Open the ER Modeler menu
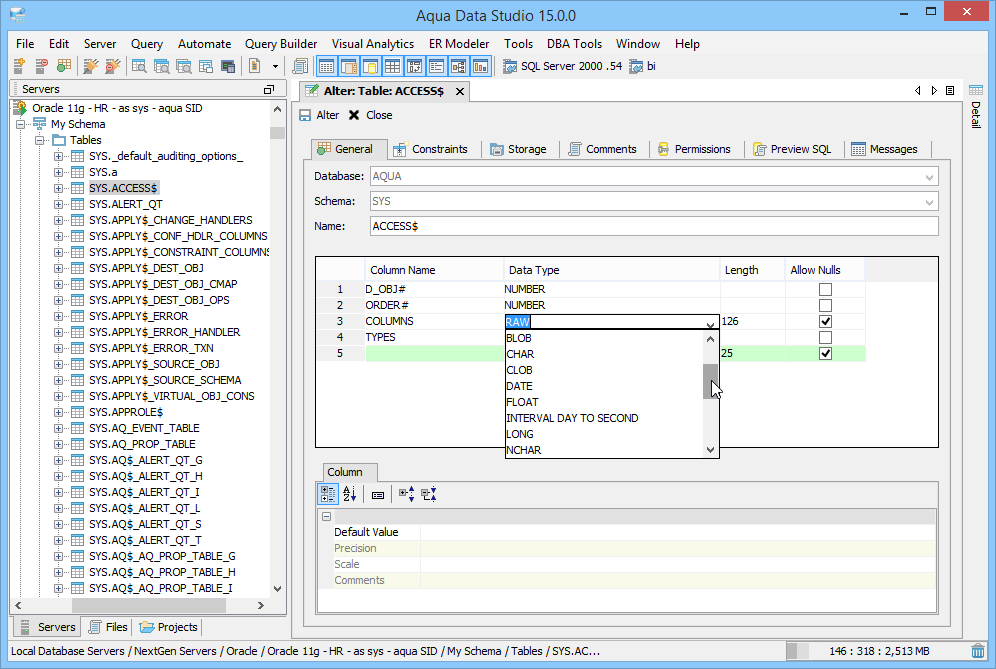Screen dimensions: 996x669 point(459,44)
